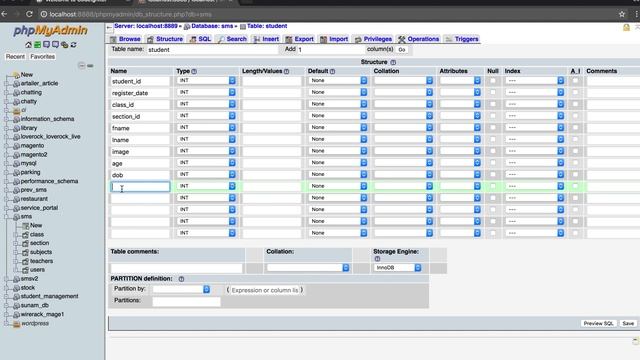
Task: Click the Save button
Action: (x=628, y=323)
